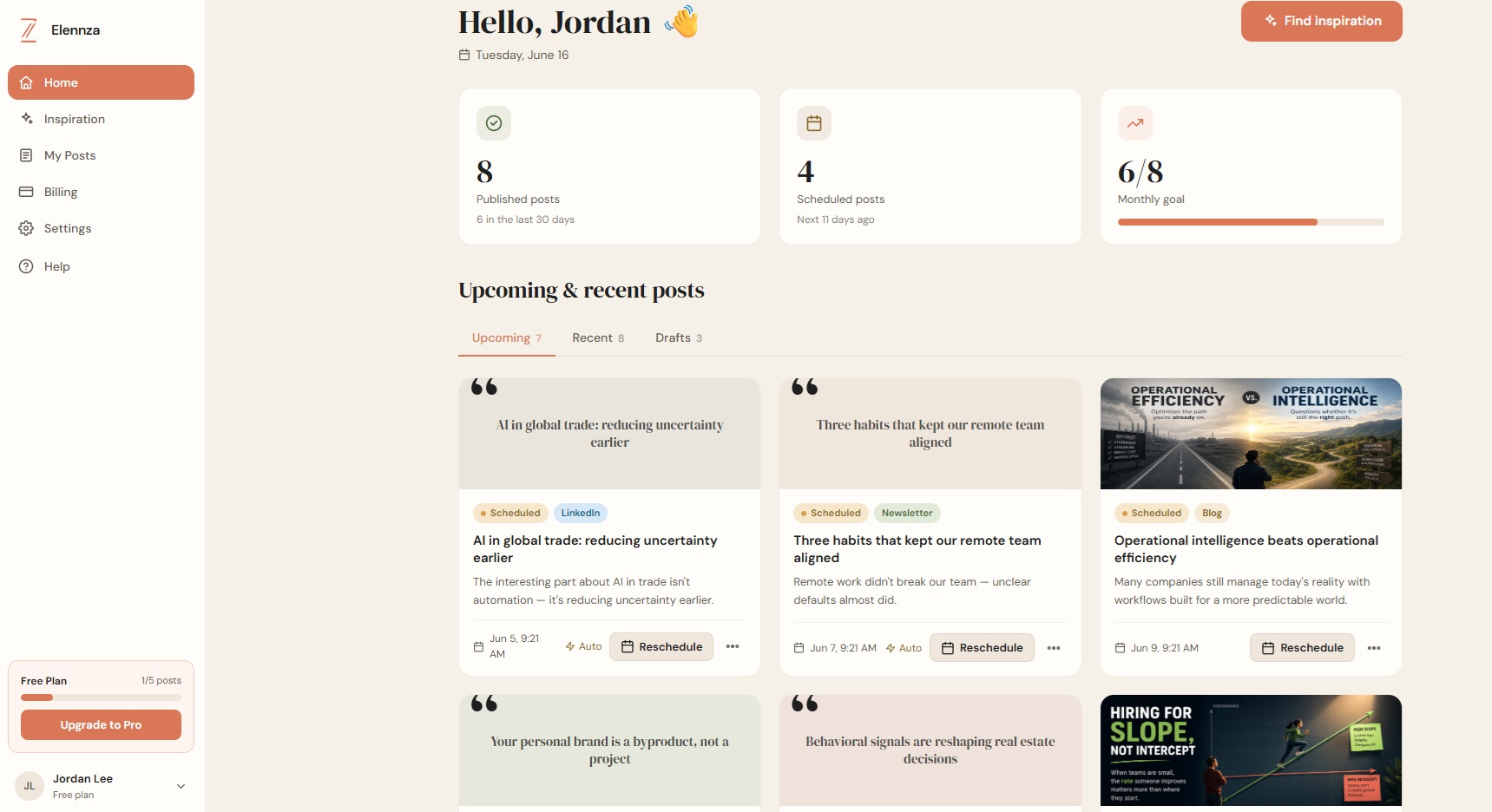Click the Upgrade to Pro button
Image resolution: width=1492 pixels, height=812 pixels.
tap(101, 724)
